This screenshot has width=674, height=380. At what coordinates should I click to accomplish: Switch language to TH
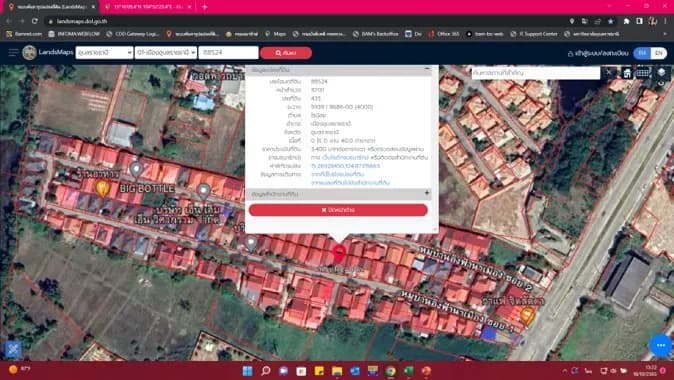(642, 53)
